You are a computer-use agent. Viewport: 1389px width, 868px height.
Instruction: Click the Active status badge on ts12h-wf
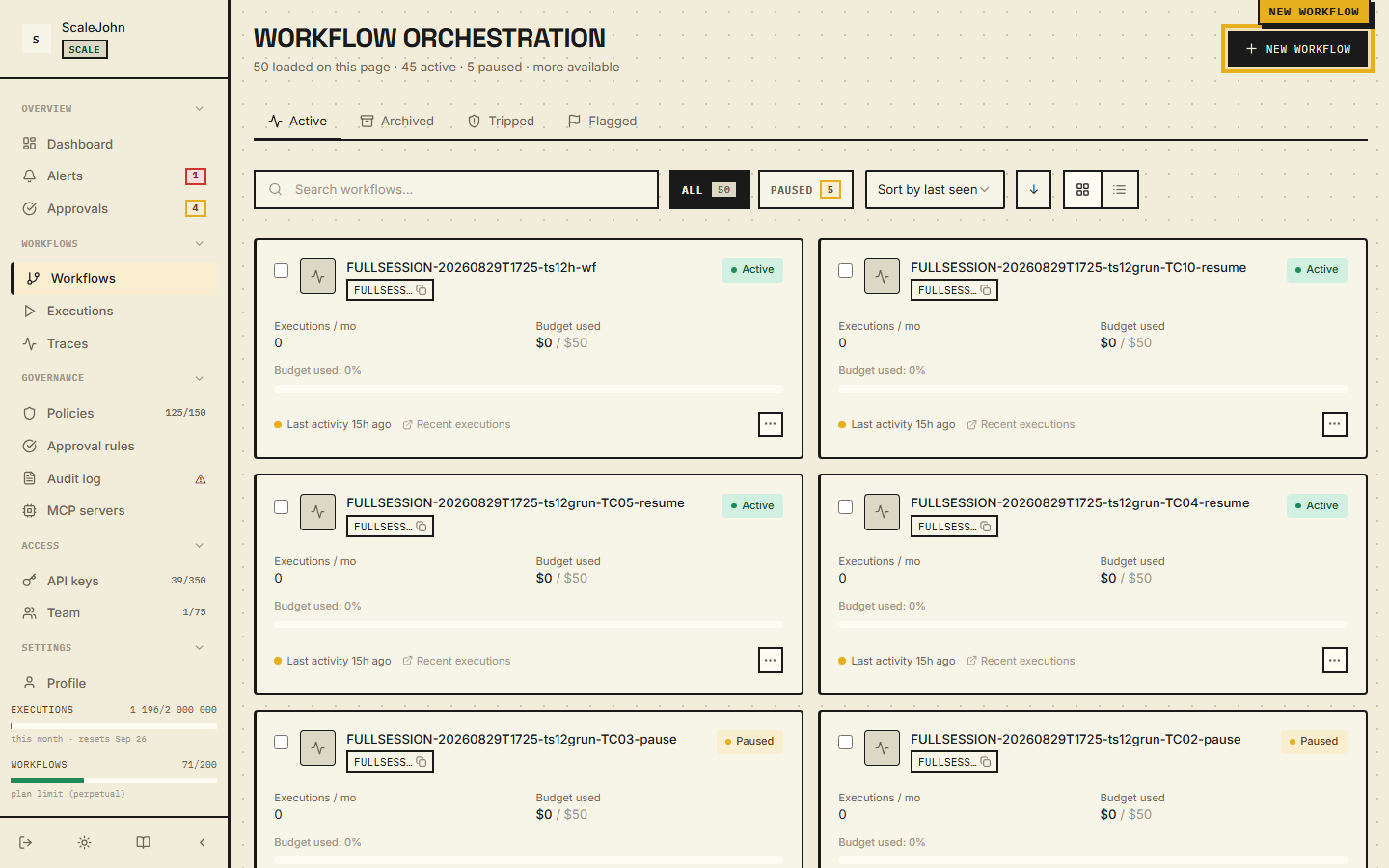click(x=752, y=270)
